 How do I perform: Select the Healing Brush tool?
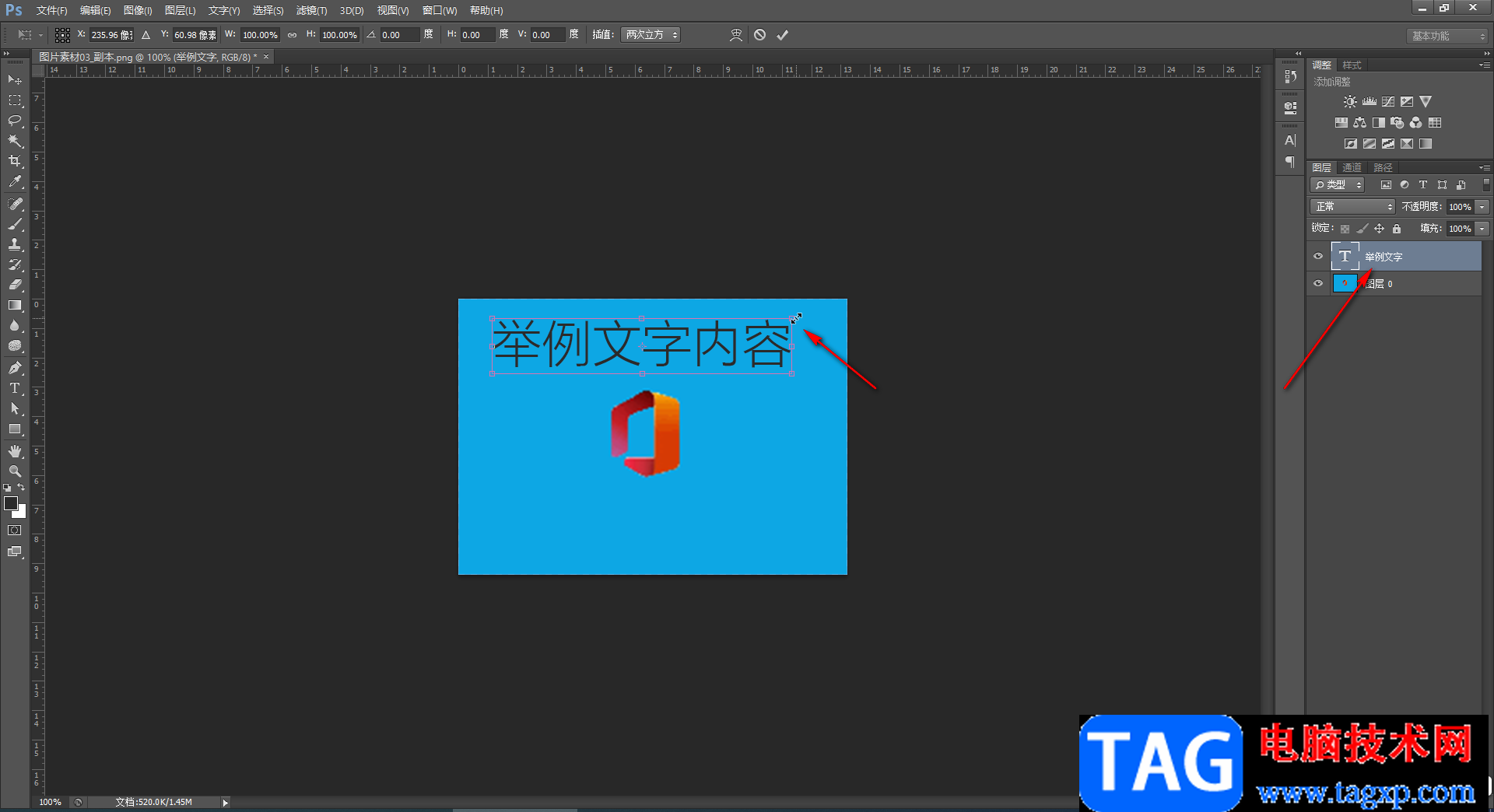pyautogui.click(x=15, y=204)
